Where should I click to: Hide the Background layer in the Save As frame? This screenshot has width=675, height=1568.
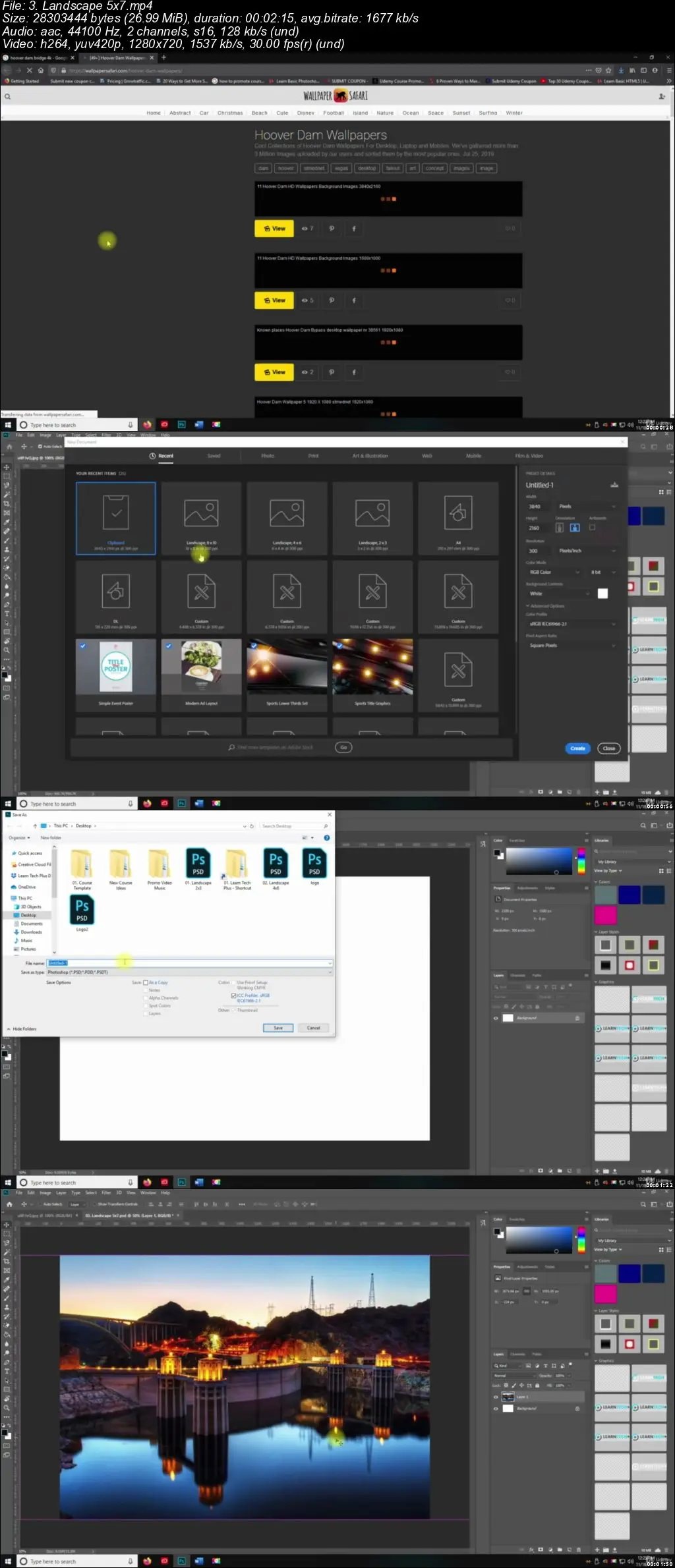[x=496, y=1018]
